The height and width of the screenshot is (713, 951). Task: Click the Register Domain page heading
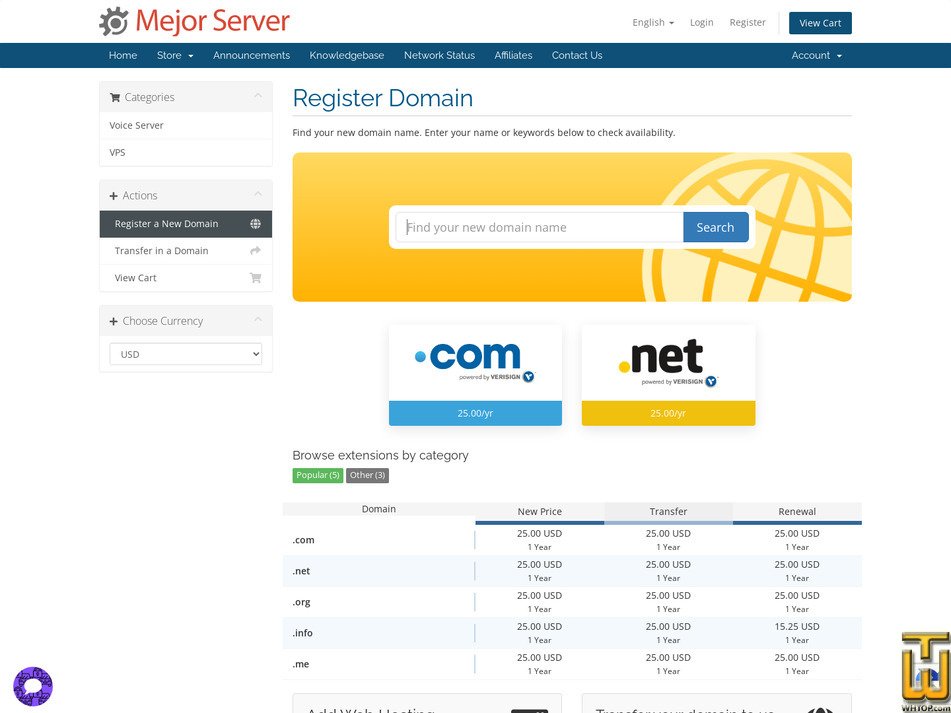pos(383,98)
